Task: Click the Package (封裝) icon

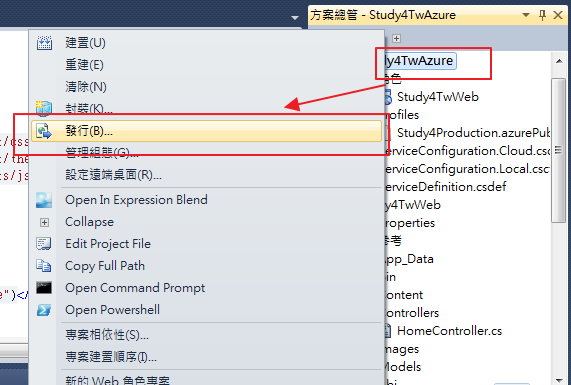Action: (x=44, y=109)
